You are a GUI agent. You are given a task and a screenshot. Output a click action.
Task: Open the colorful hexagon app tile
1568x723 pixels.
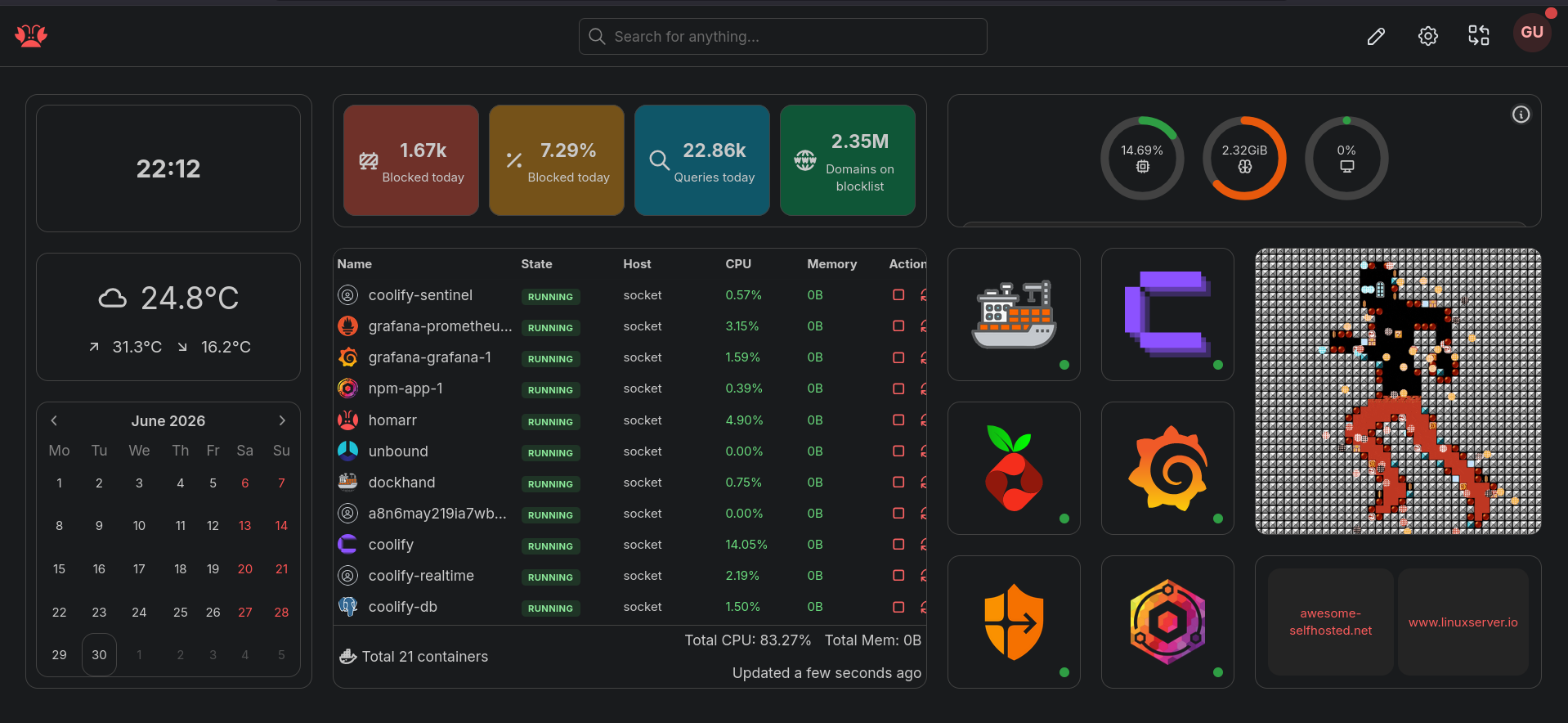(x=1167, y=622)
